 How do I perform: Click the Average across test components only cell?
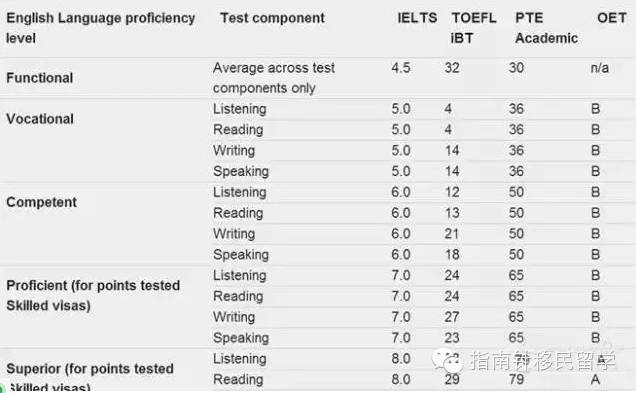coord(274,78)
